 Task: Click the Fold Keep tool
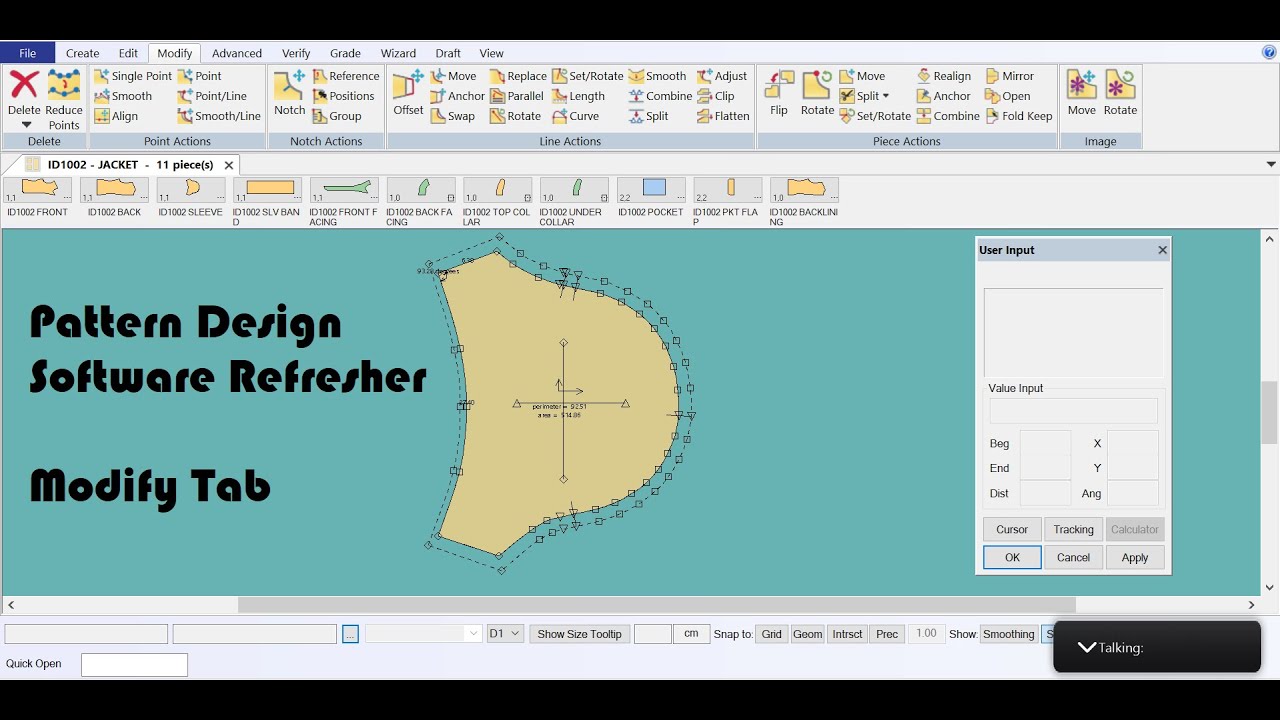tap(1019, 116)
